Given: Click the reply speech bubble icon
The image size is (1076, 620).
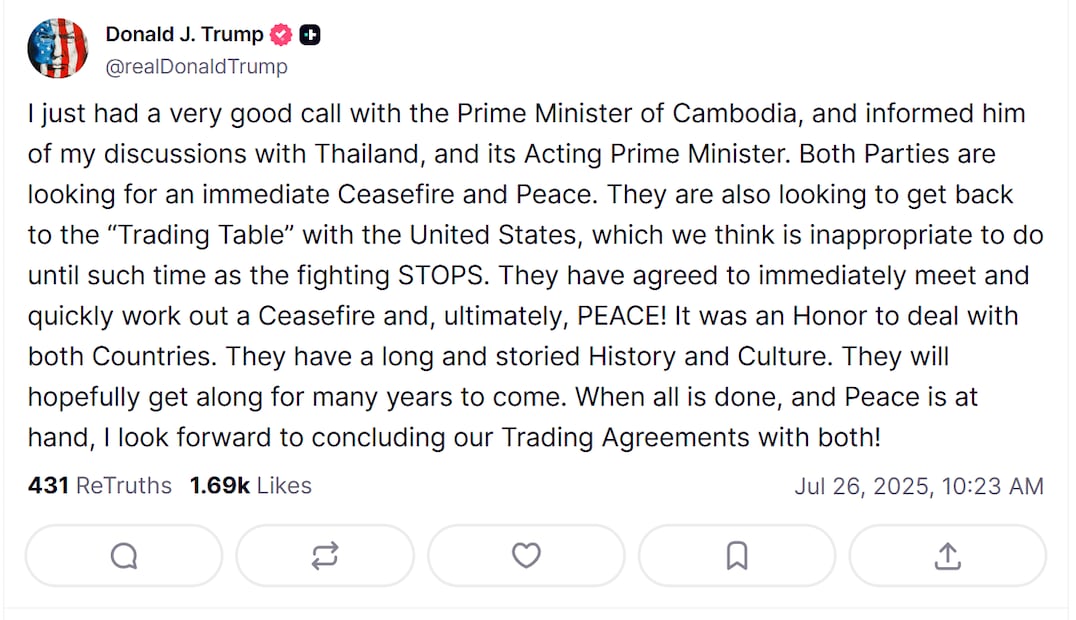Looking at the screenshot, I should tap(124, 556).
